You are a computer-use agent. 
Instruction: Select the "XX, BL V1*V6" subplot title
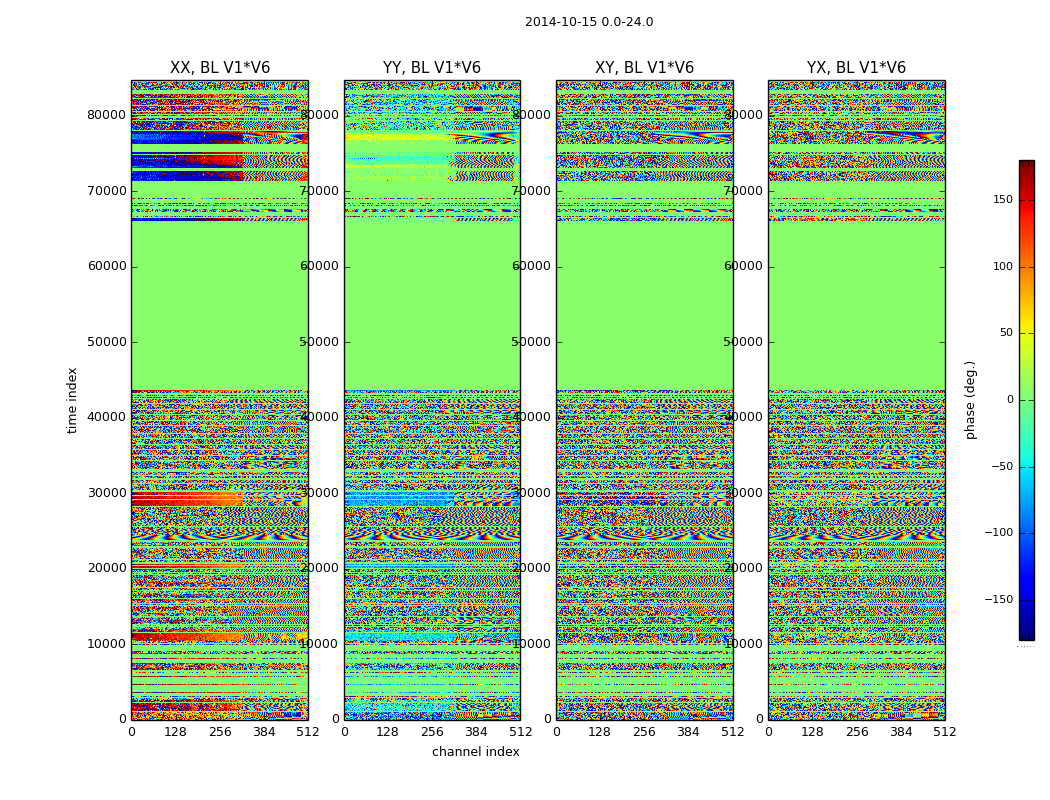(x=220, y=68)
